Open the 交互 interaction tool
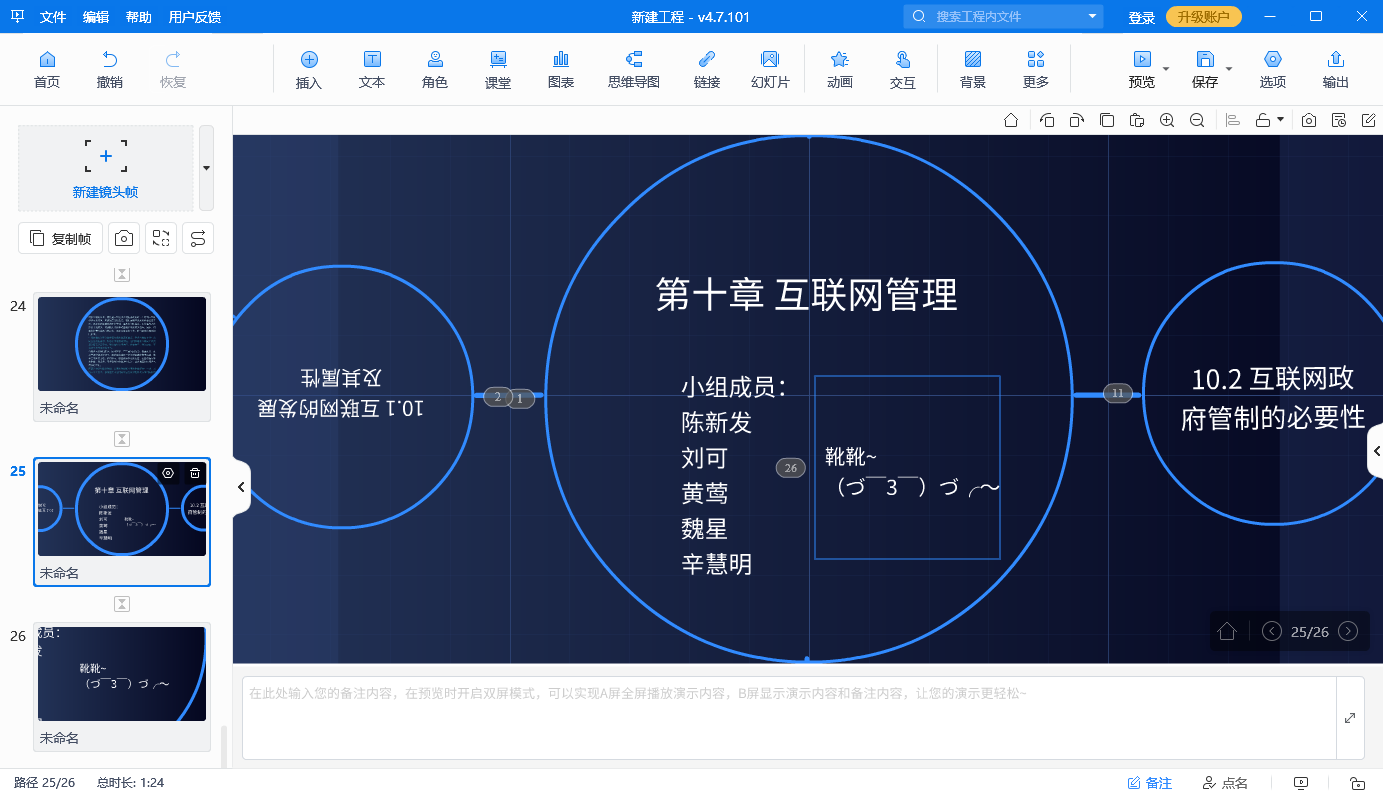This screenshot has height=792, width=1383. [x=903, y=69]
